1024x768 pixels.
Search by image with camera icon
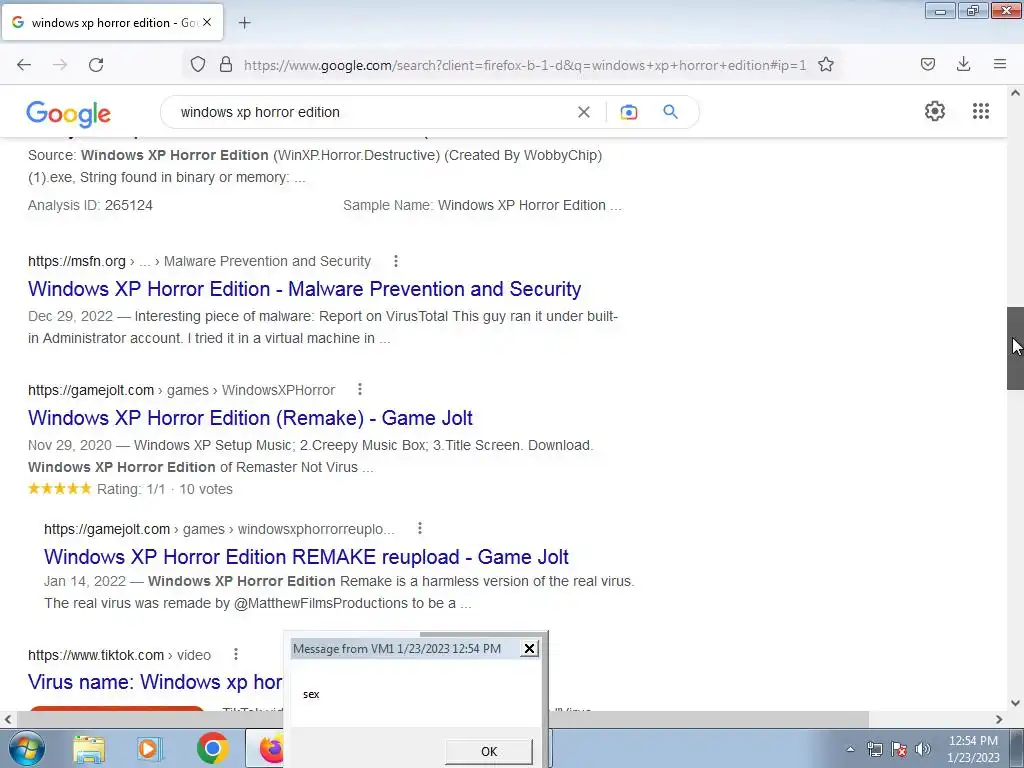tap(629, 112)
